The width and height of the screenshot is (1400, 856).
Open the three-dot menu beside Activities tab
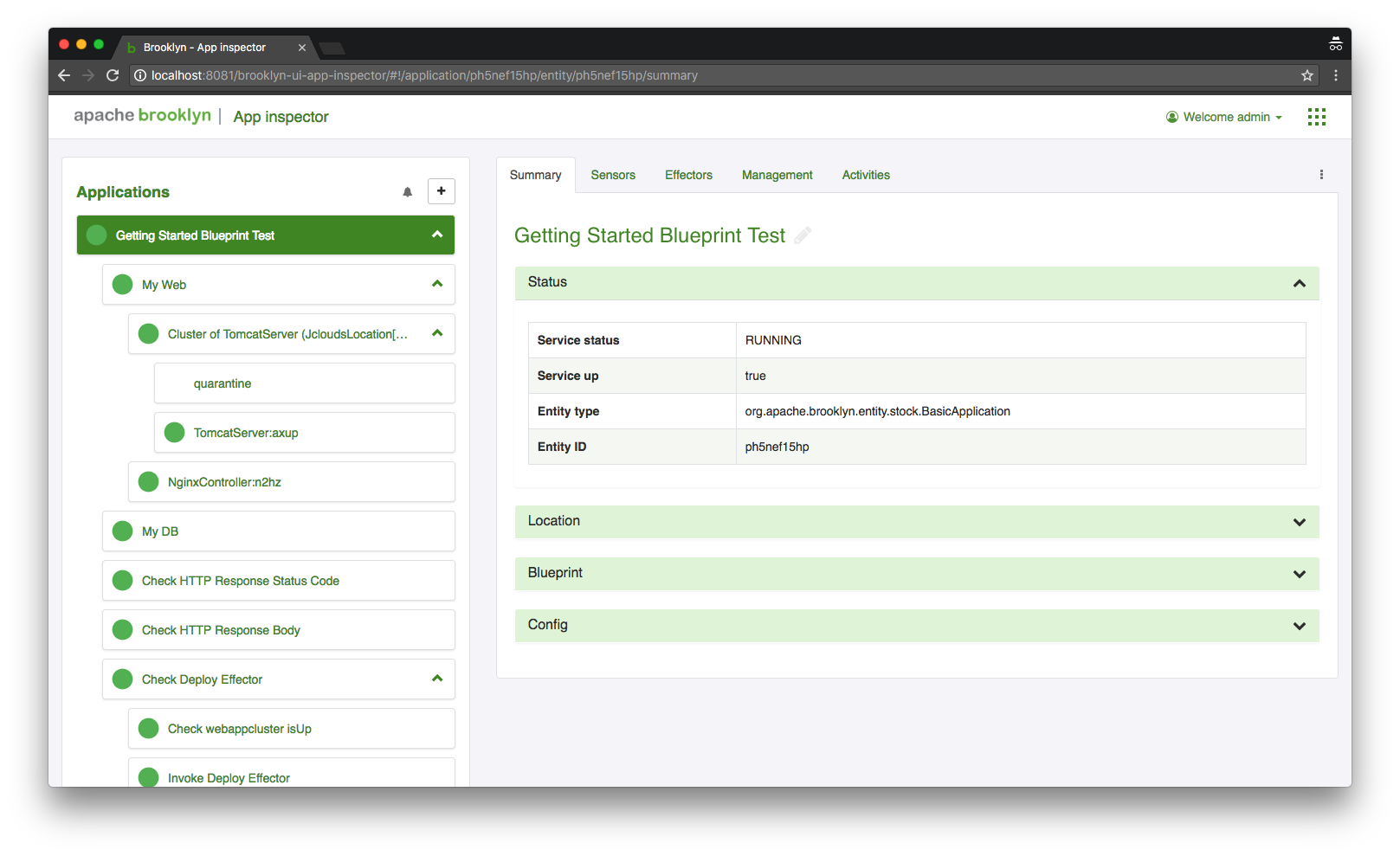pos(1321,175)
